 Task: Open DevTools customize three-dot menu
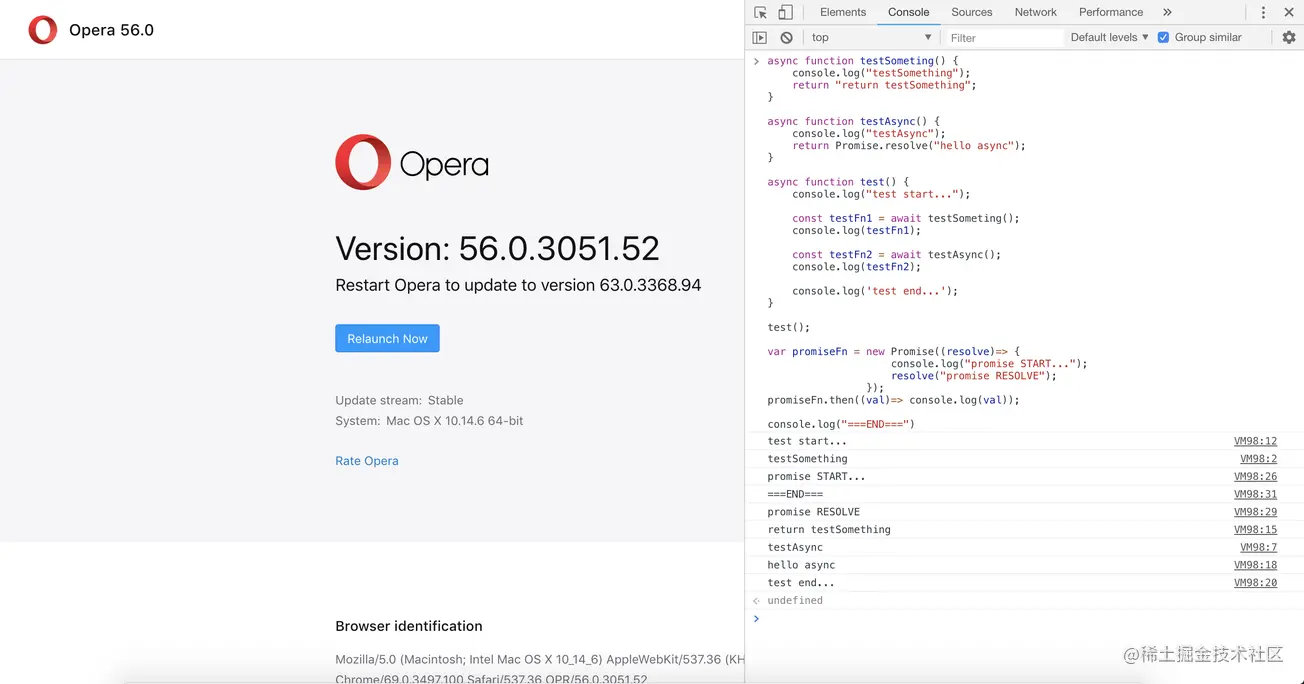tap(1263, 12)
